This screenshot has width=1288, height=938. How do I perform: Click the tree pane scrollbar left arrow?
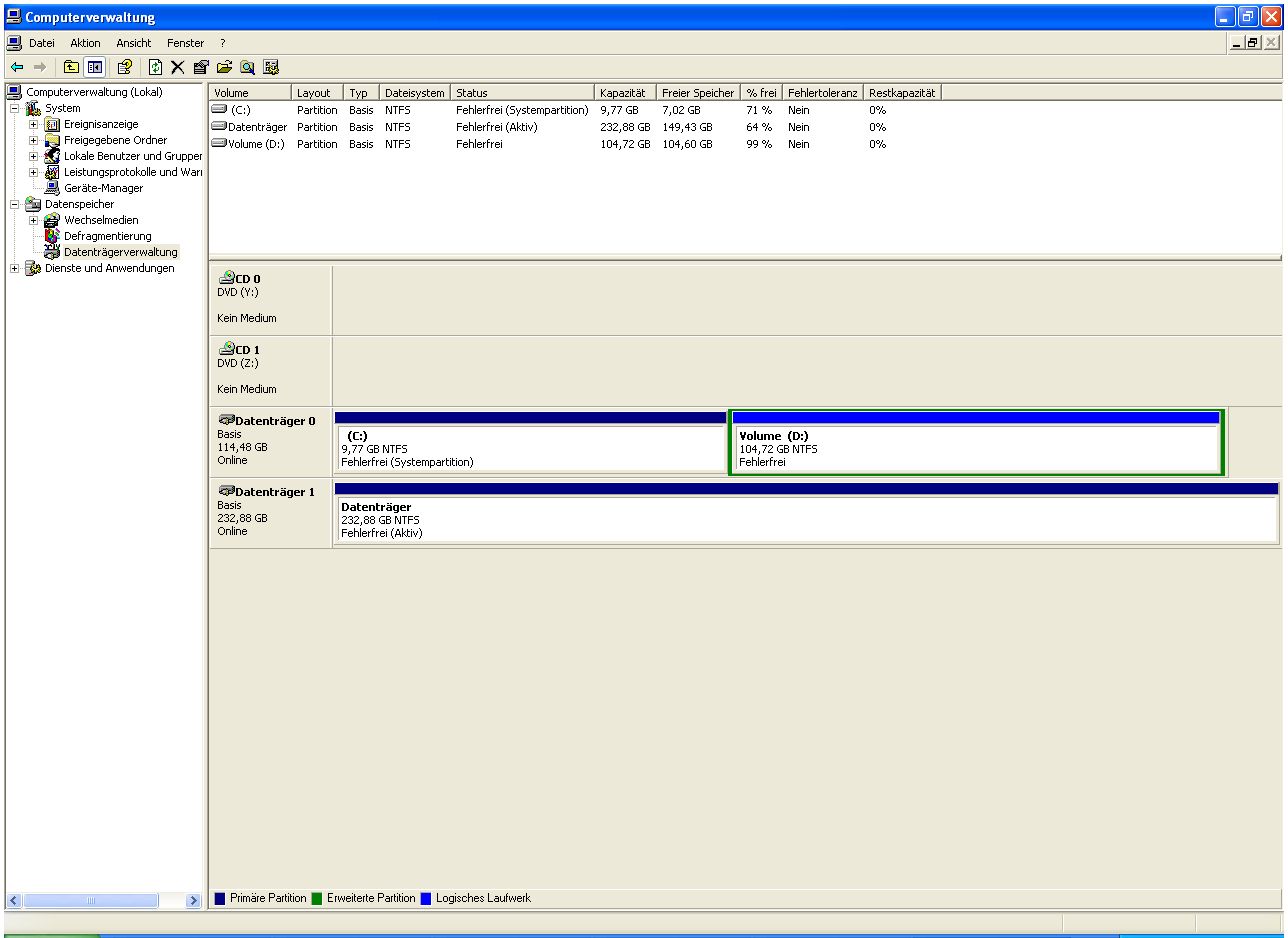[x=14, y=900]
